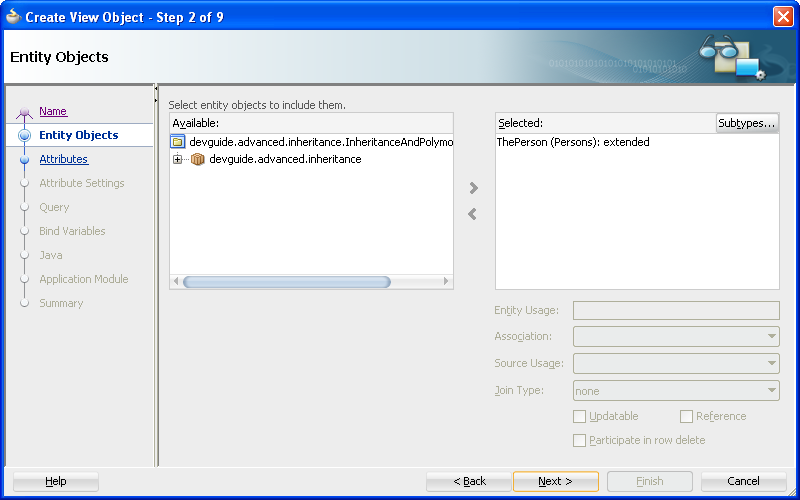
Task: Toggle Participate in row delete checkbox
Action: [x=579, y=440]
